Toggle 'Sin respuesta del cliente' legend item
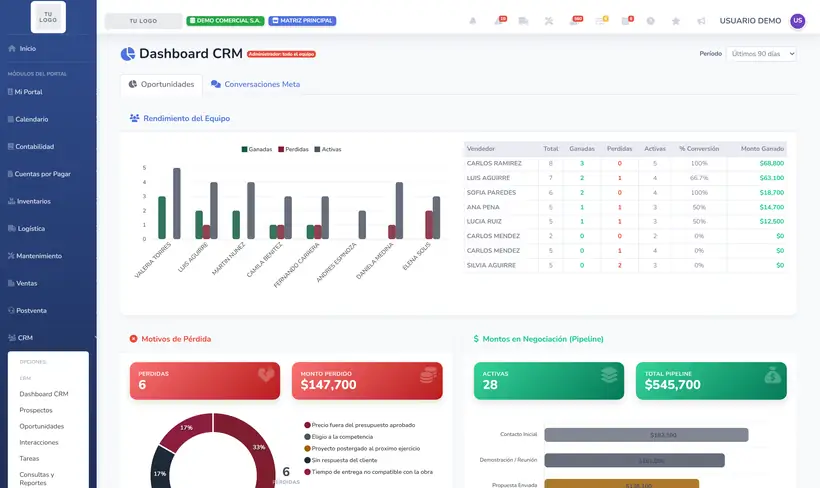Image resolution: width=820 pixels, height=488 pixels. (x=341, y=460)
